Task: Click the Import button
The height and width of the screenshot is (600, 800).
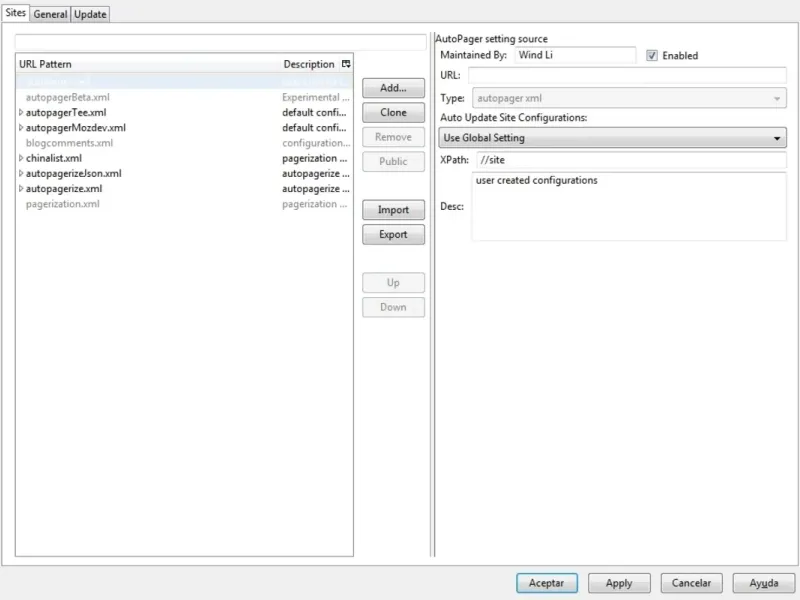Action: point(393,210)
